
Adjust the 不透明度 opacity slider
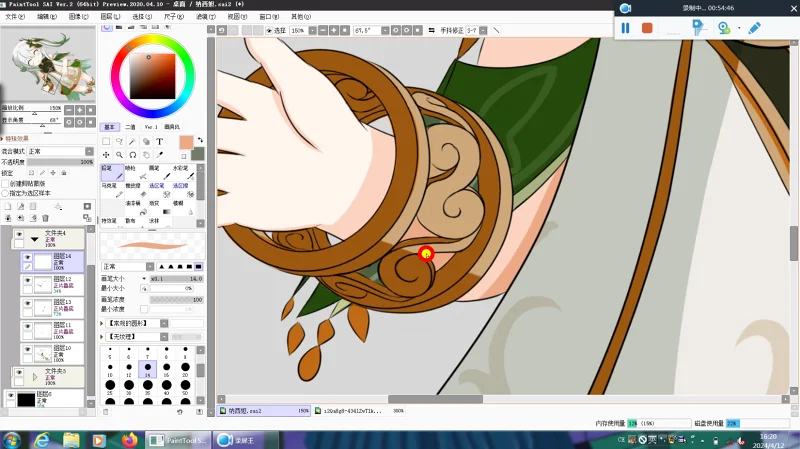pyautogui.click(x=61, y=162)
